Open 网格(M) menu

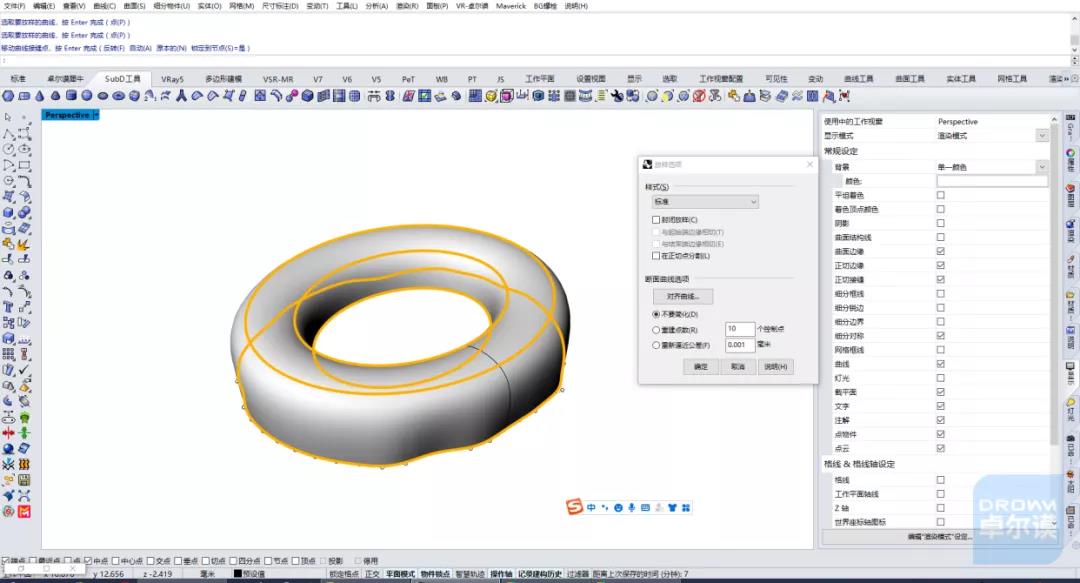coord(241,6)
